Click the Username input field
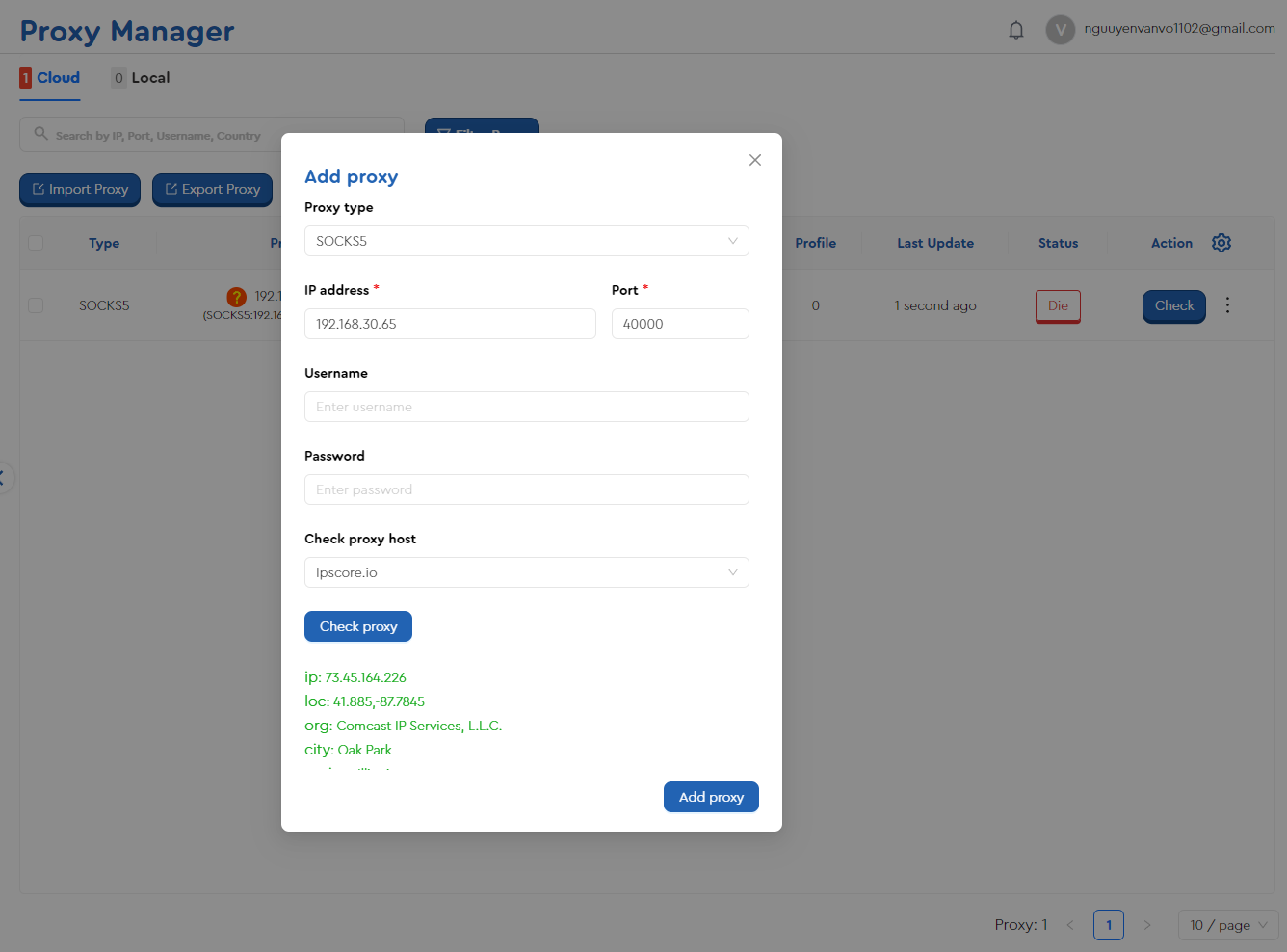This screenshot has height=952, width=1287. click(x=526, y=407)
